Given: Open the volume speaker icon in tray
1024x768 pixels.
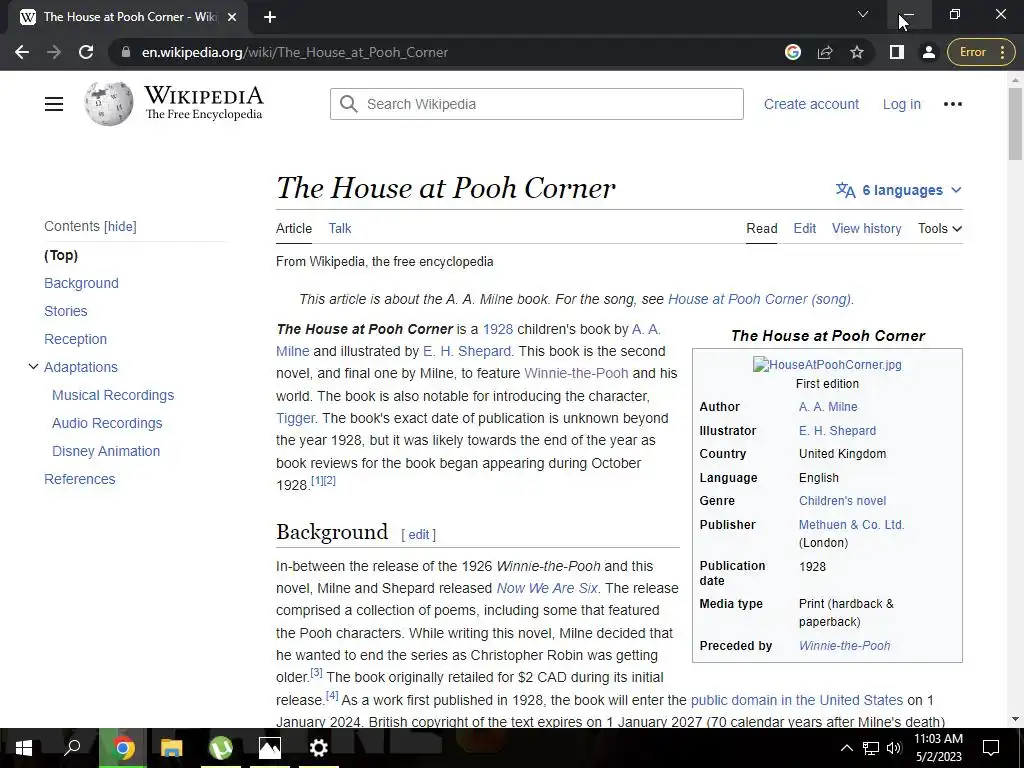Looking at the screenshot, I should tap(894, 748).
